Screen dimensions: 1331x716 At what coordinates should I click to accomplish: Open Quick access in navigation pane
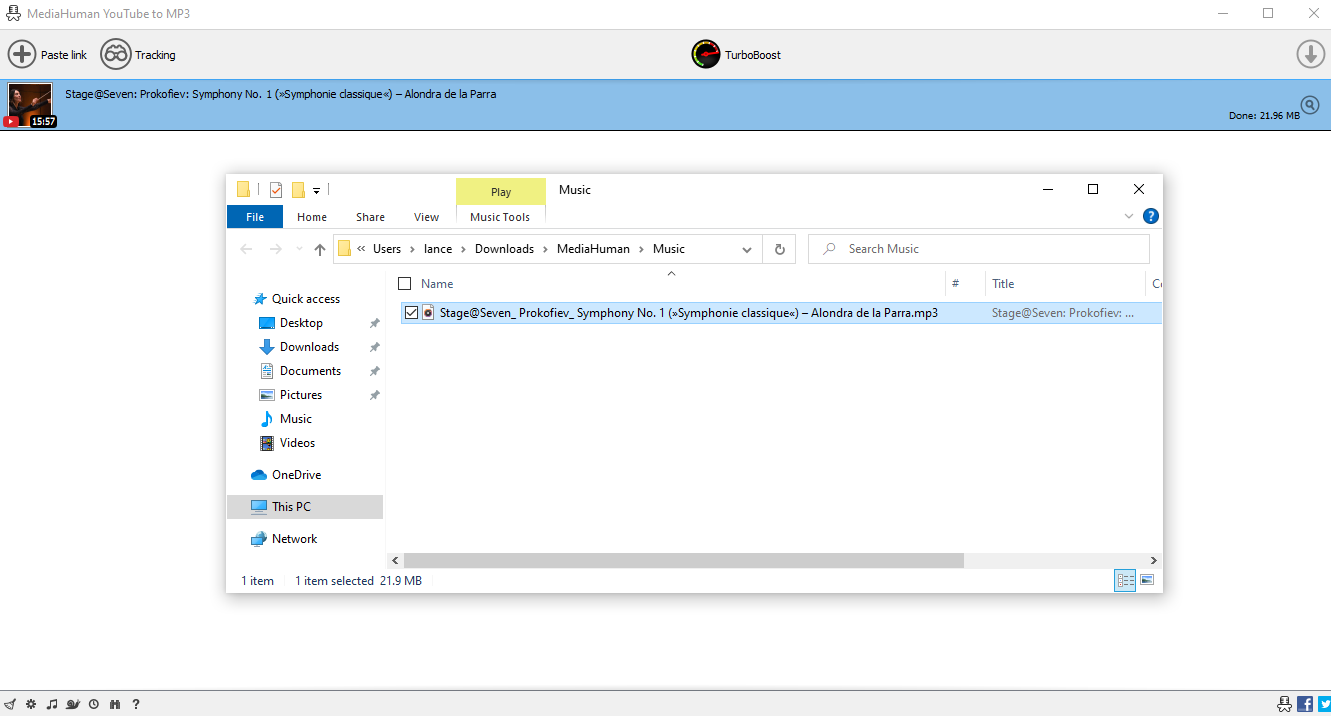pos(306,299)
